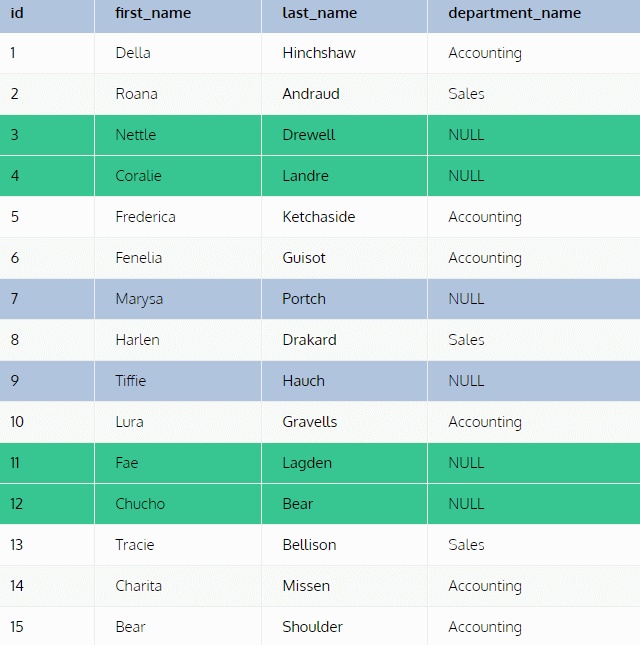Click the first name "Tiffie"

pos(130,381)
